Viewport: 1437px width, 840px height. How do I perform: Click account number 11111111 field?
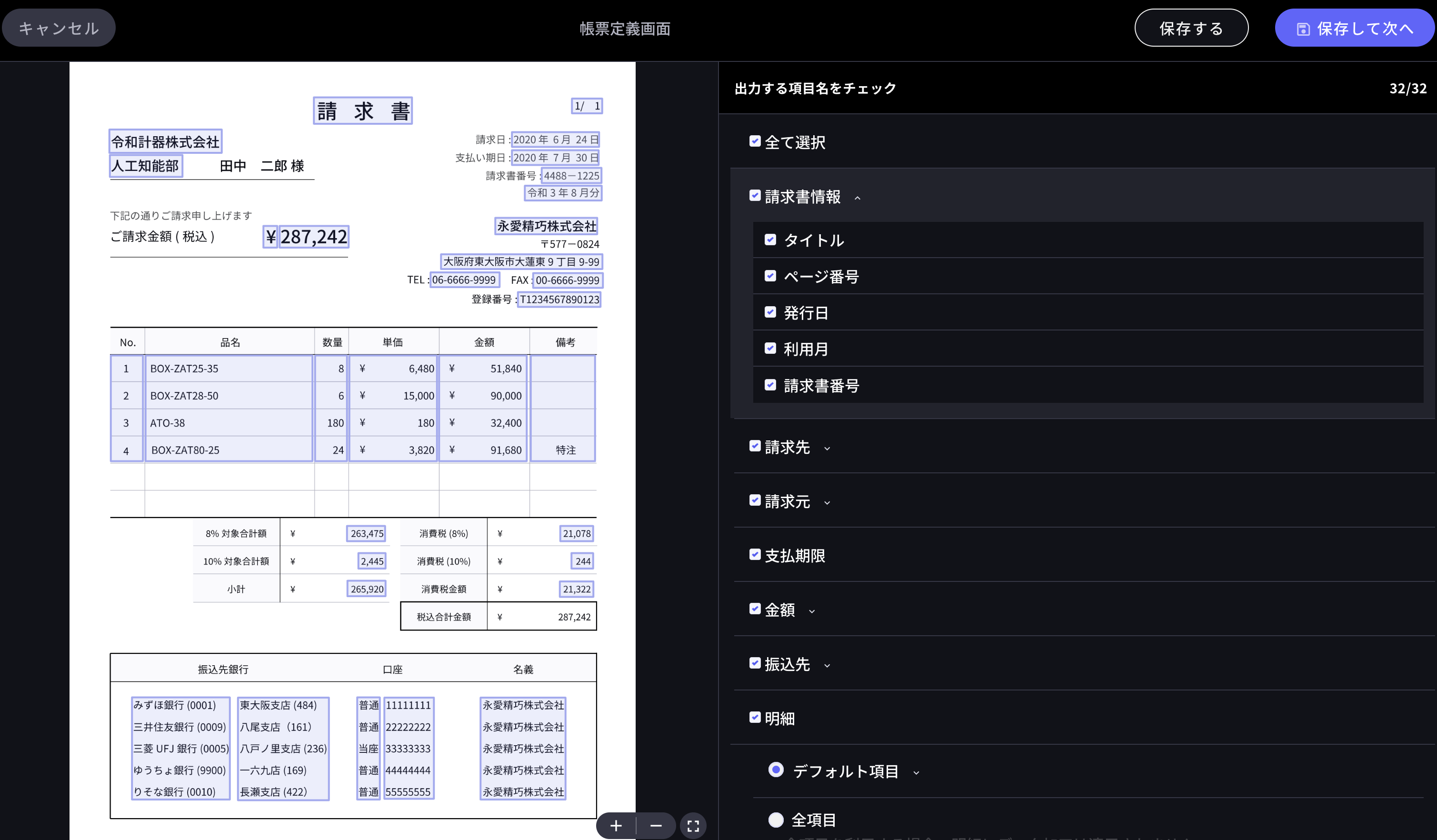[x=408, y=705]
